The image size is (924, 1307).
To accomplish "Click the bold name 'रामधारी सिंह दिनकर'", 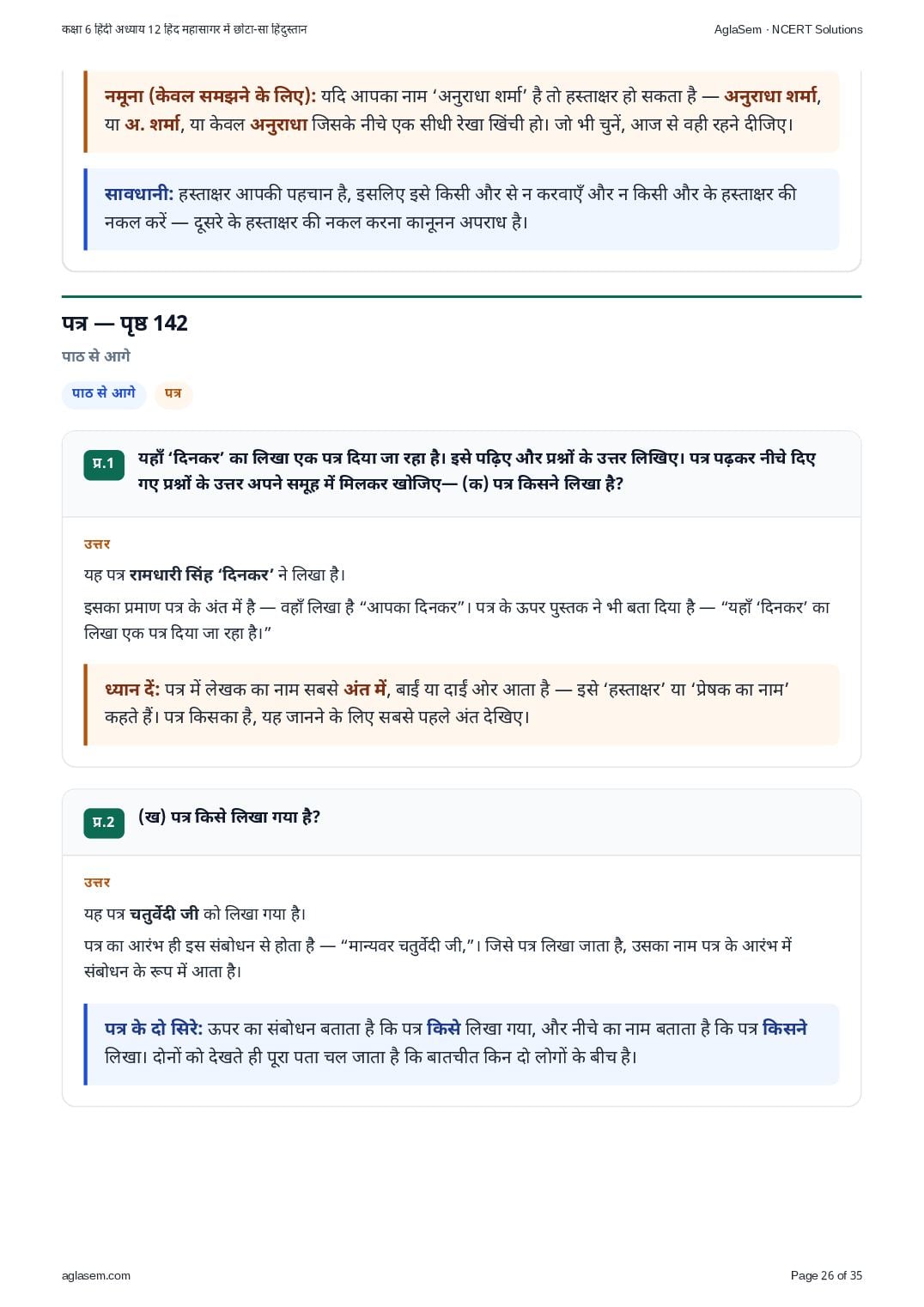I will (202, 574).
